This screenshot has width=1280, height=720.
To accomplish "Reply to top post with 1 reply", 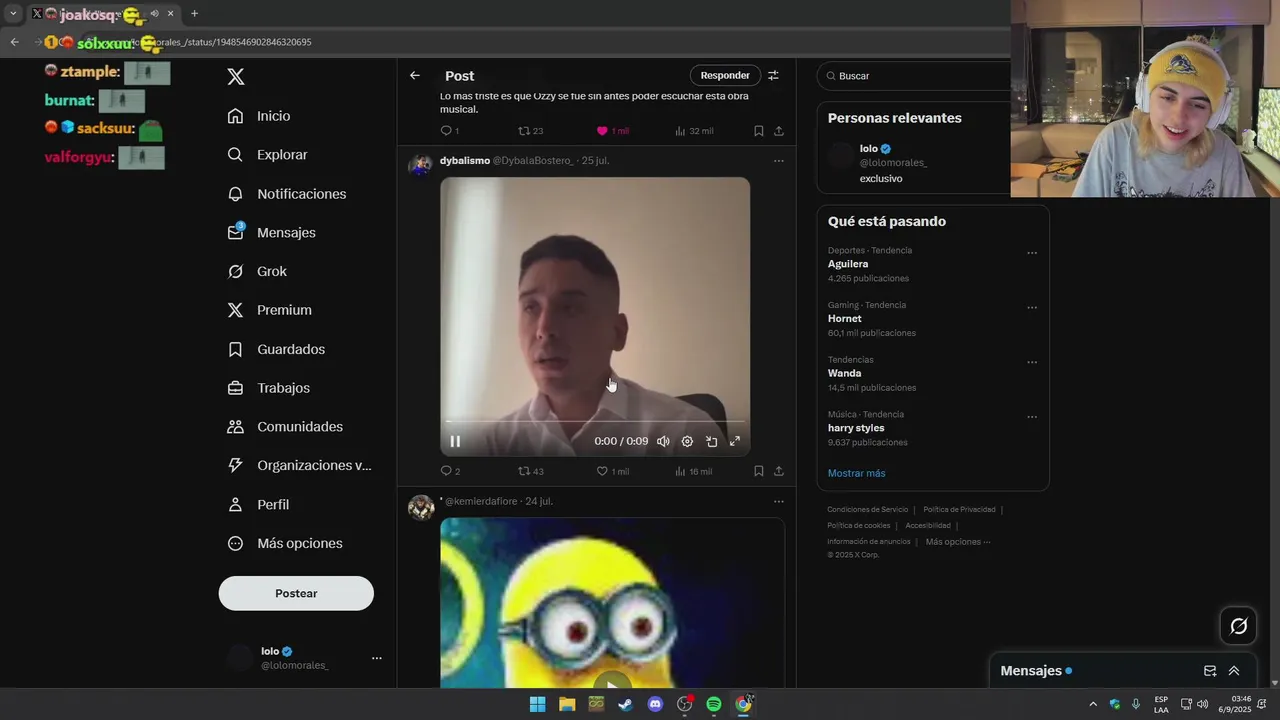I will [450, 131].
